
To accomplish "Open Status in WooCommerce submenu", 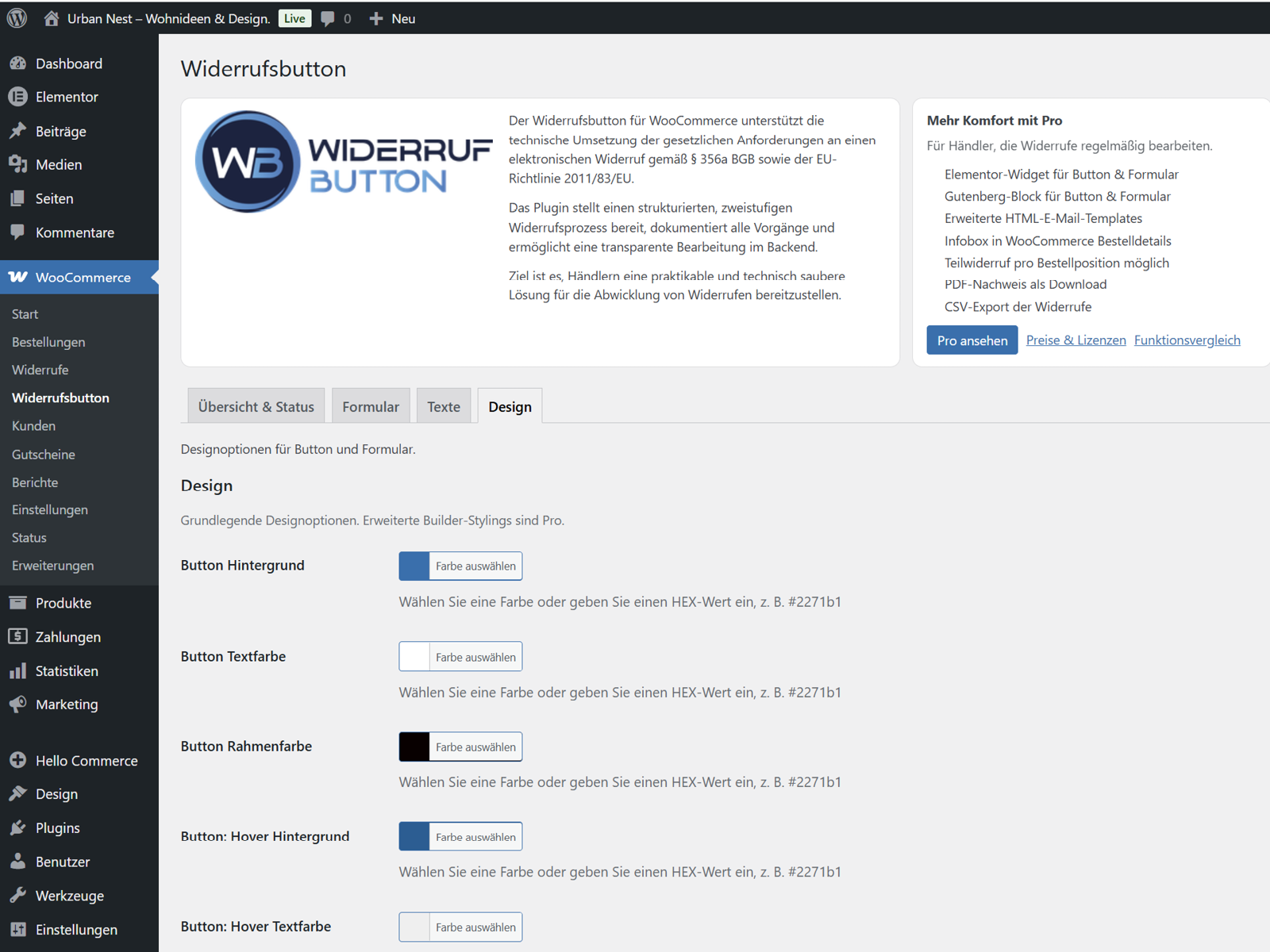I will (29, 538).
